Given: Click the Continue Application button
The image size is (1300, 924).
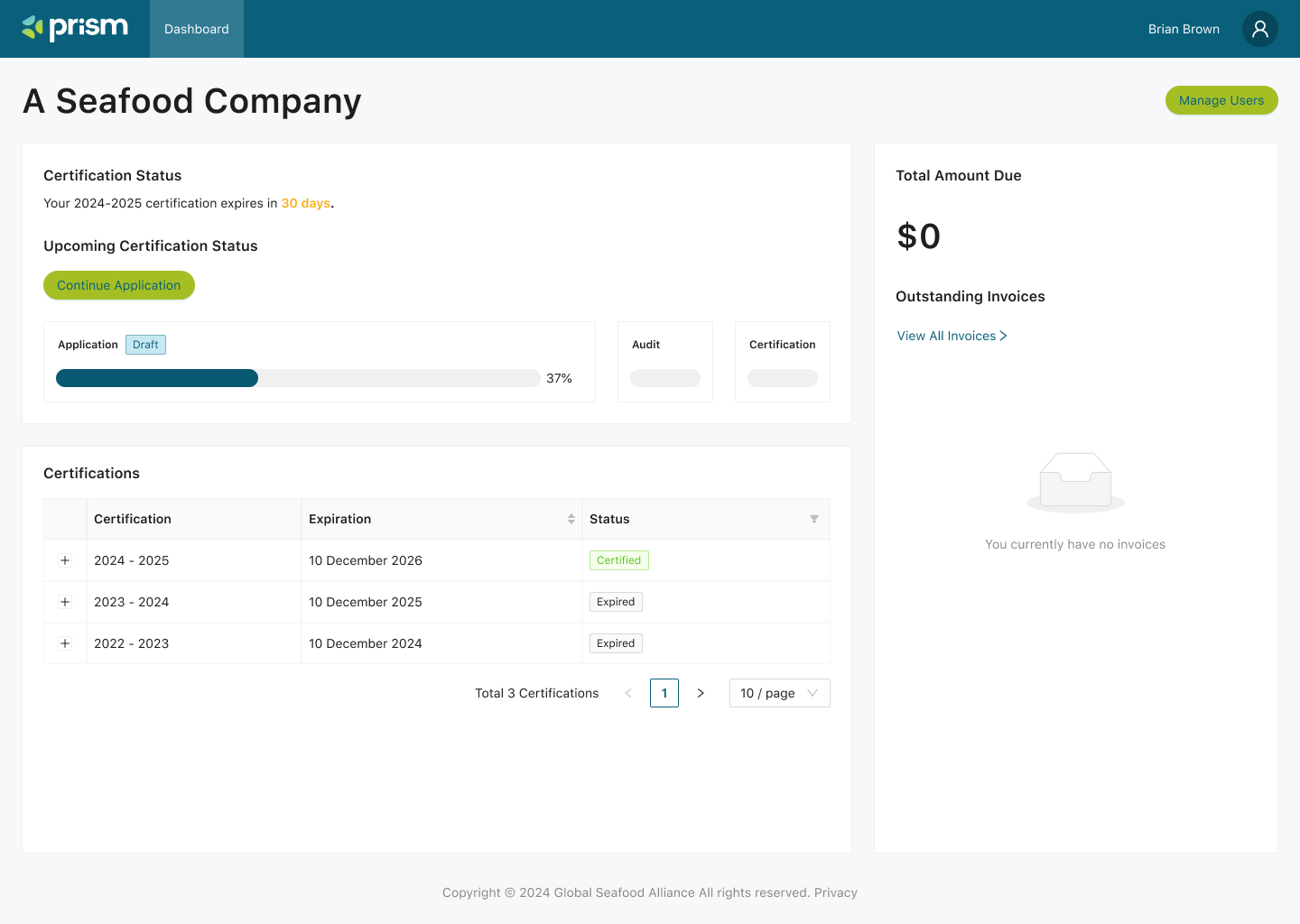Looking at the screenshot, I should [118, 285].
